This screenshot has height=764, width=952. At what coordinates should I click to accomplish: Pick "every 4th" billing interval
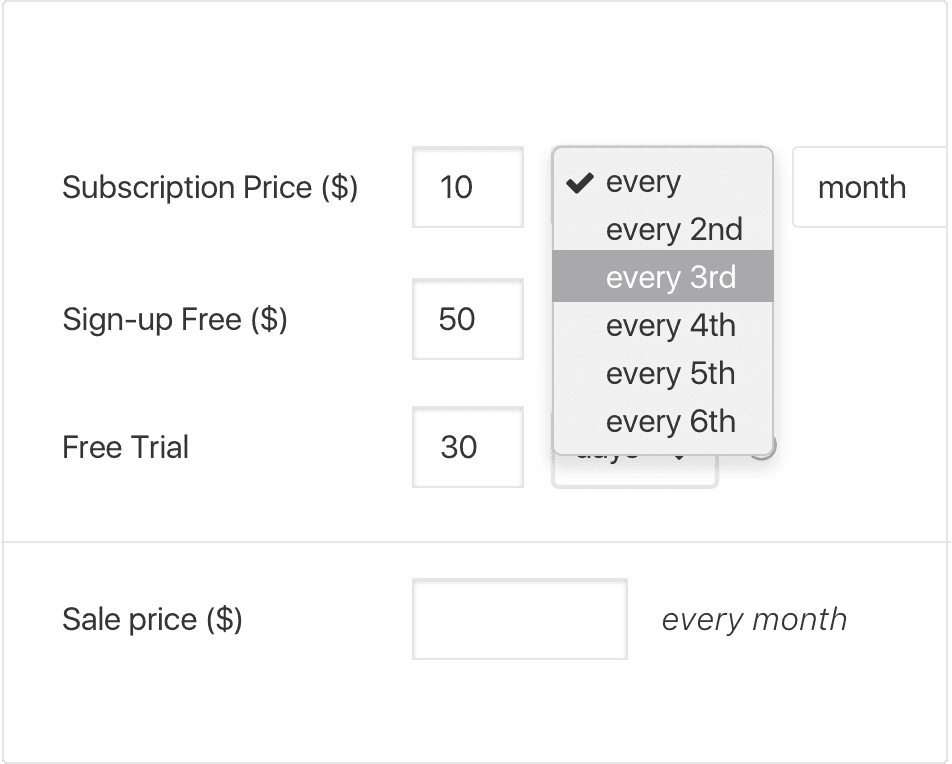[x=670, y=326]
